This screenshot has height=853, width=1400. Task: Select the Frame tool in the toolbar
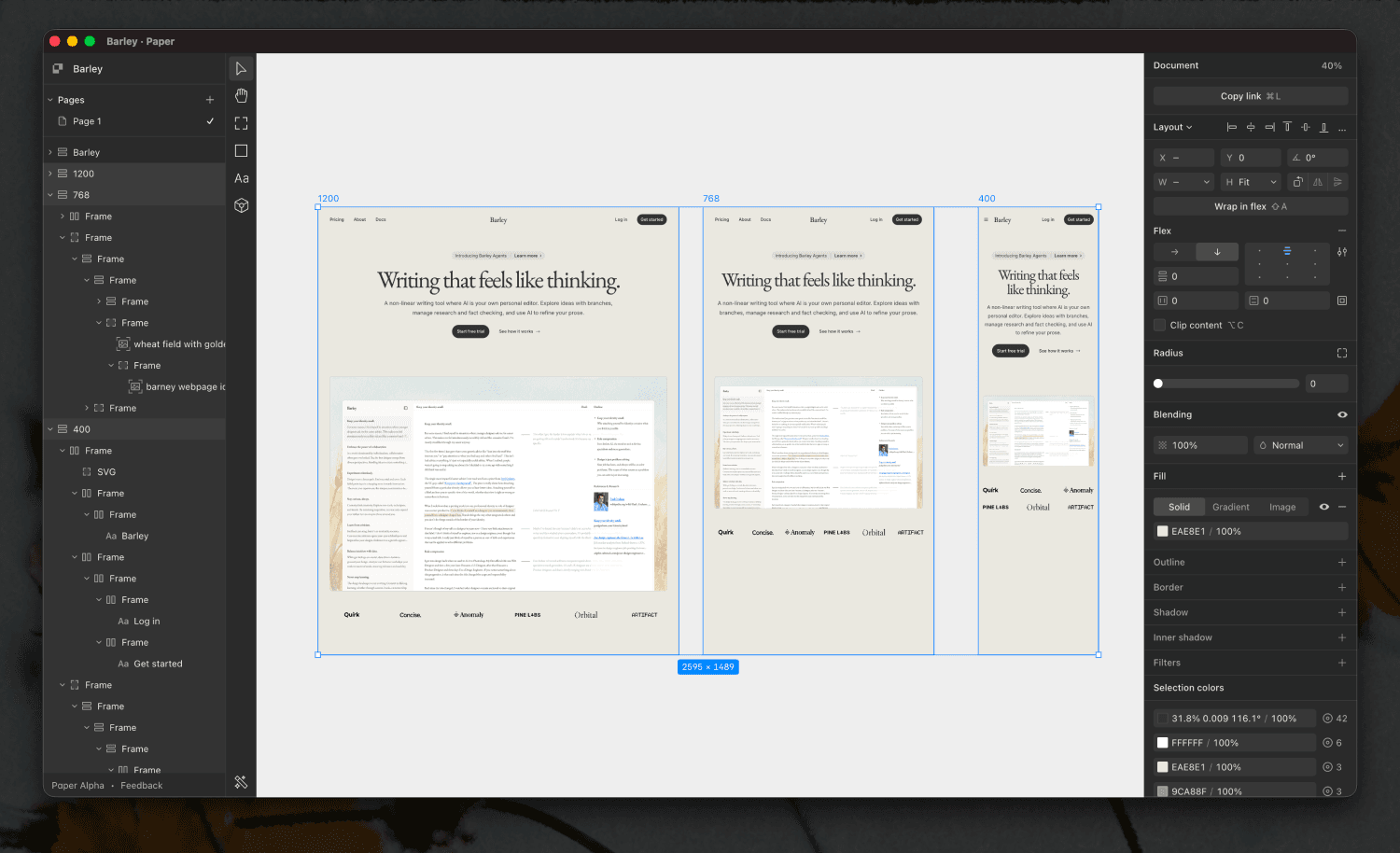(x=241, y=123)
